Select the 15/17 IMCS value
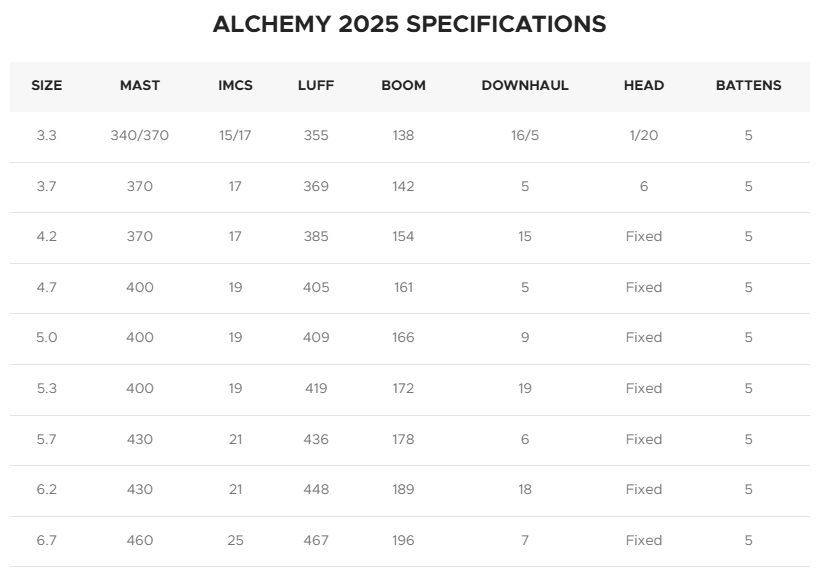Viewport: 823px width, 580px height. [x=235, y=135]
